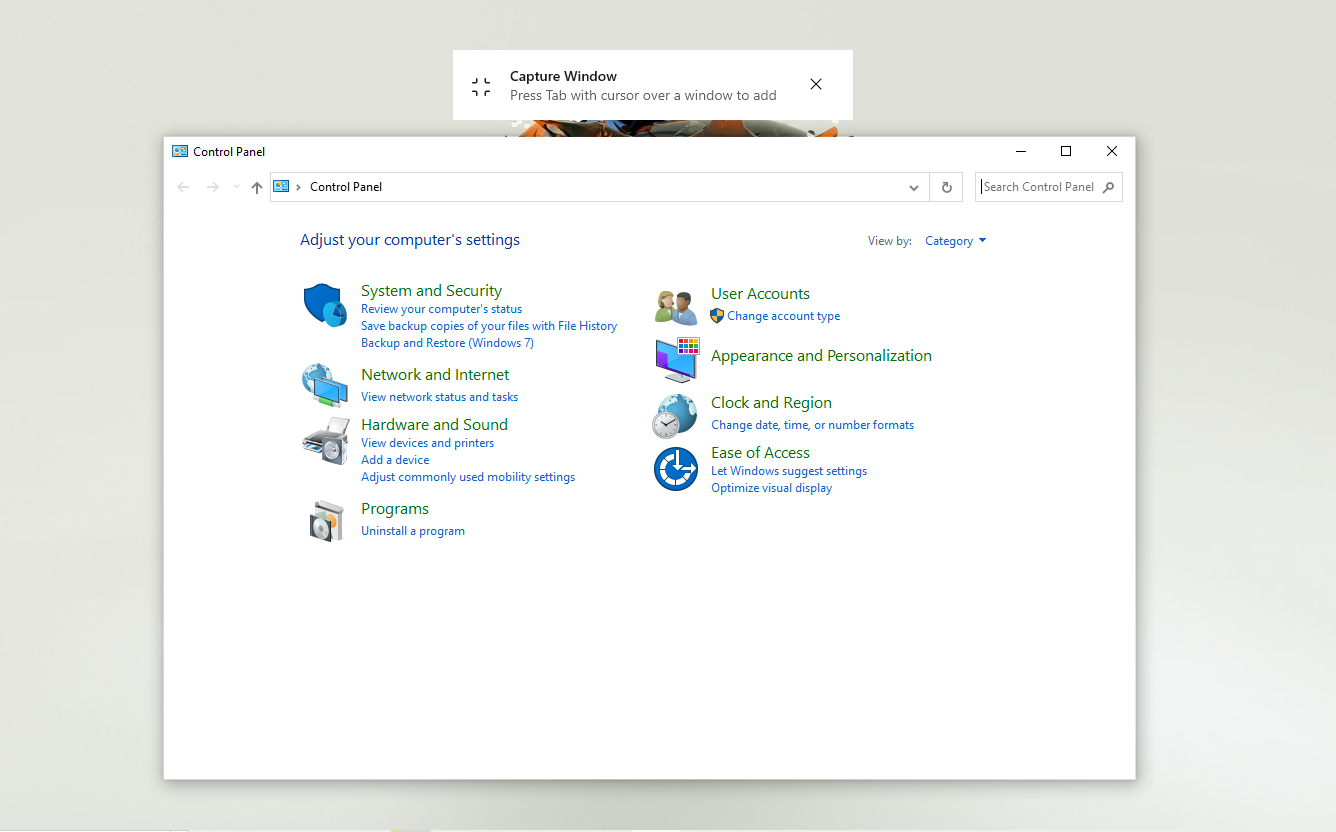Select View network status and tasks
The width and height of the screenshot is (1336, 832).
[x=439, y=397]
